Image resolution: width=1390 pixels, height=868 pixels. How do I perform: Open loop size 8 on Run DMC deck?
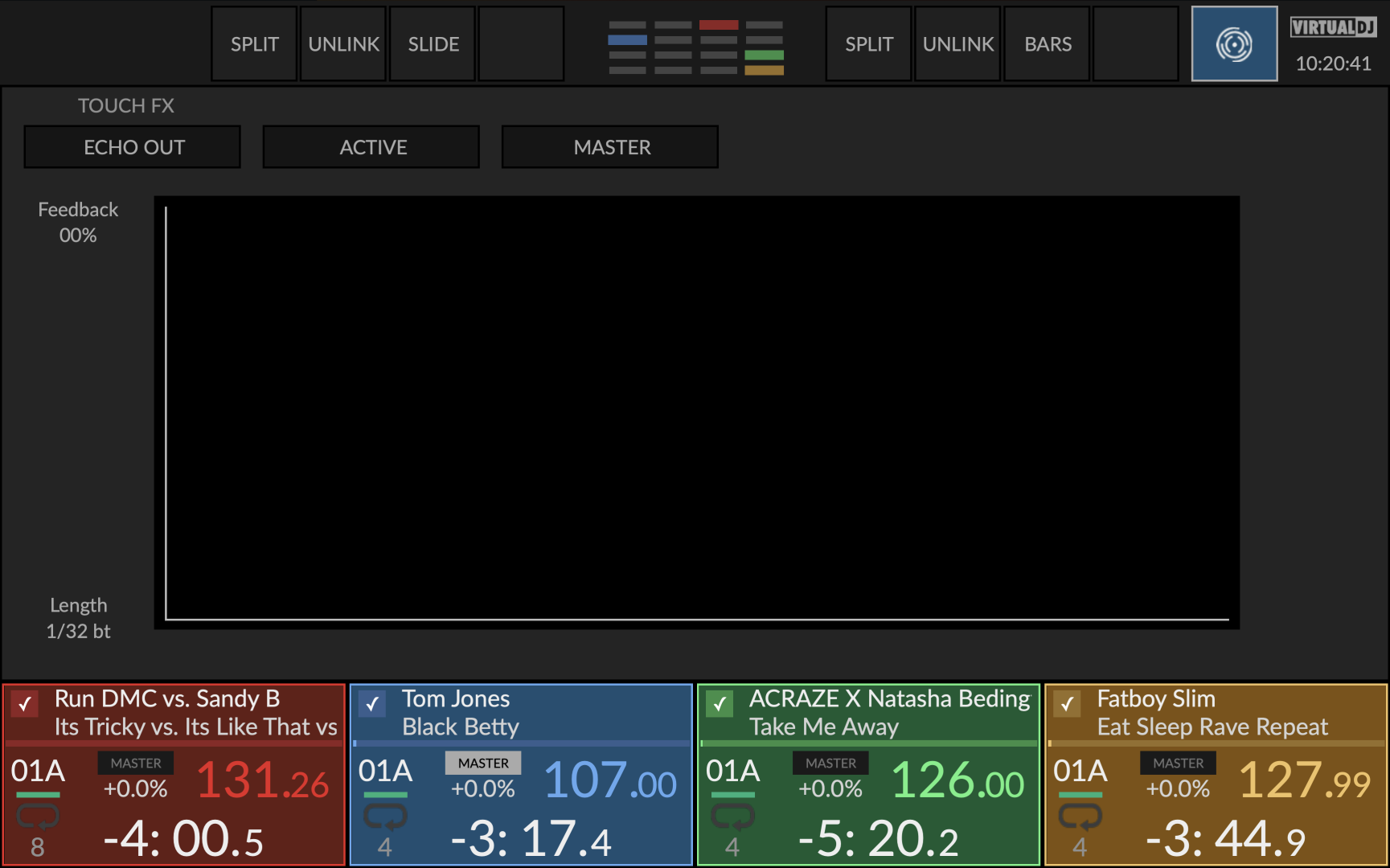(37, 847)
